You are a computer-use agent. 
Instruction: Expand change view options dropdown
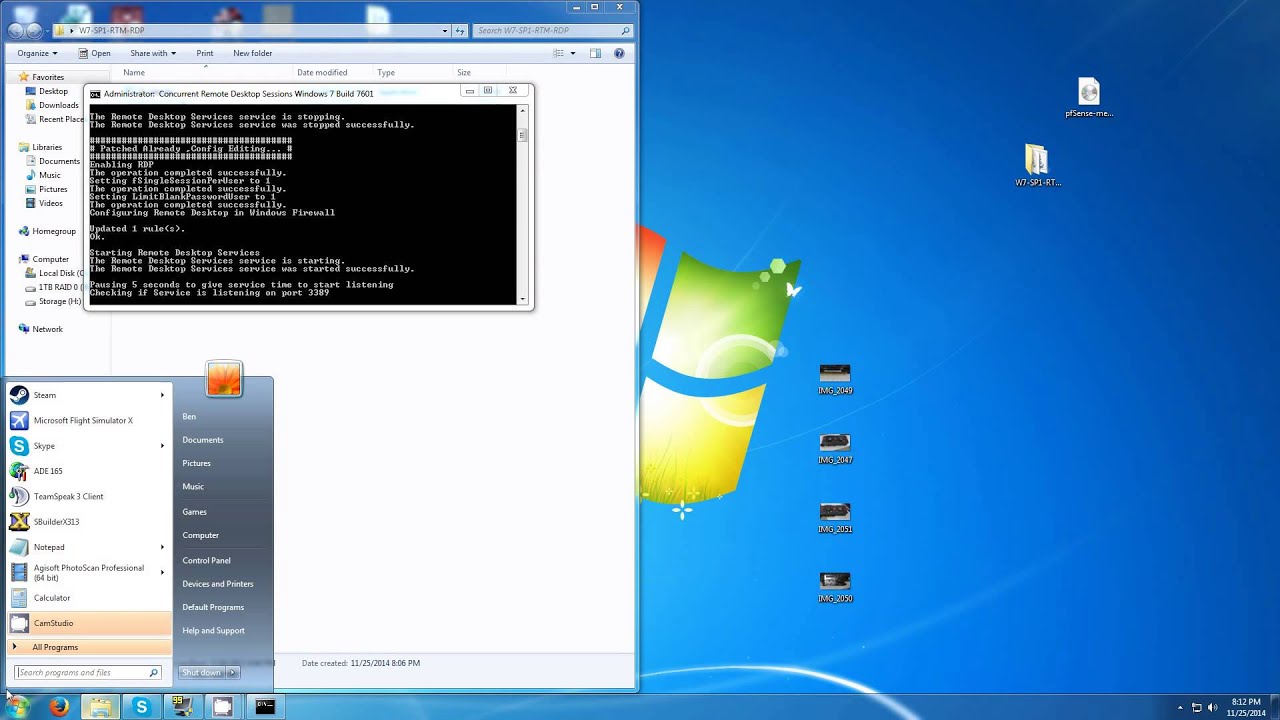(x=572, y=53)
